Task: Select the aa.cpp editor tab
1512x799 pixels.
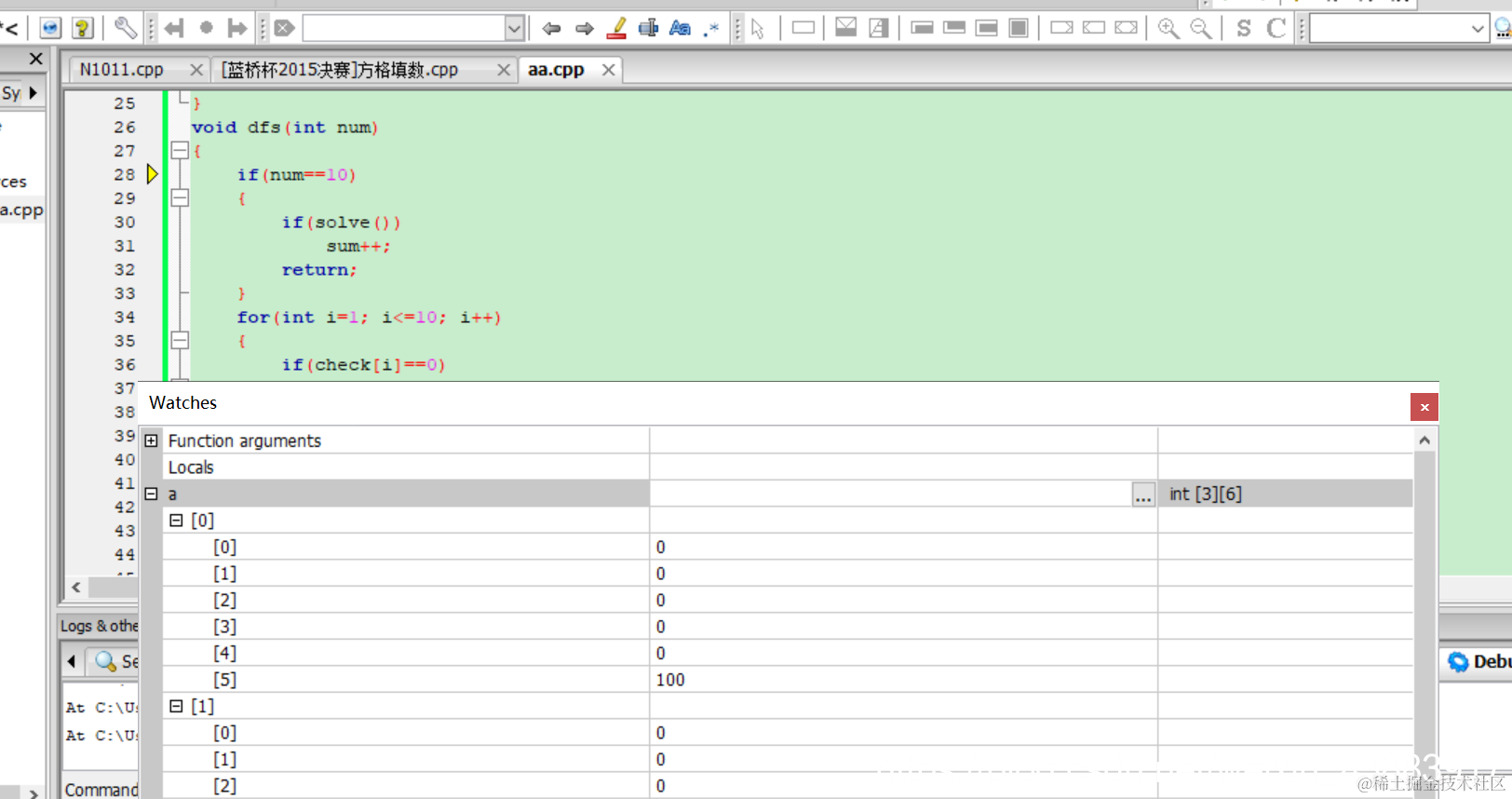Action: coord(556,70)
